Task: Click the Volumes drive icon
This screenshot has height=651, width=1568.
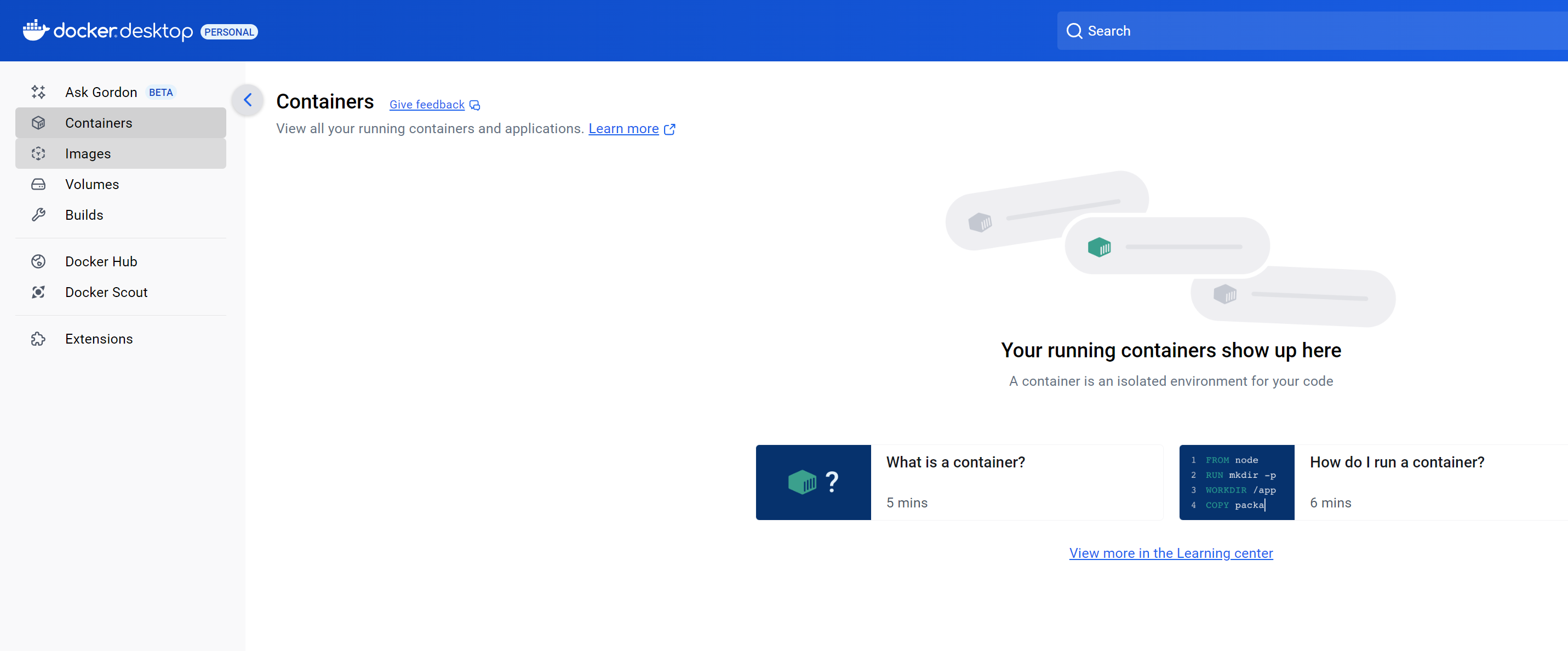Action: click(x=38, y=184)
